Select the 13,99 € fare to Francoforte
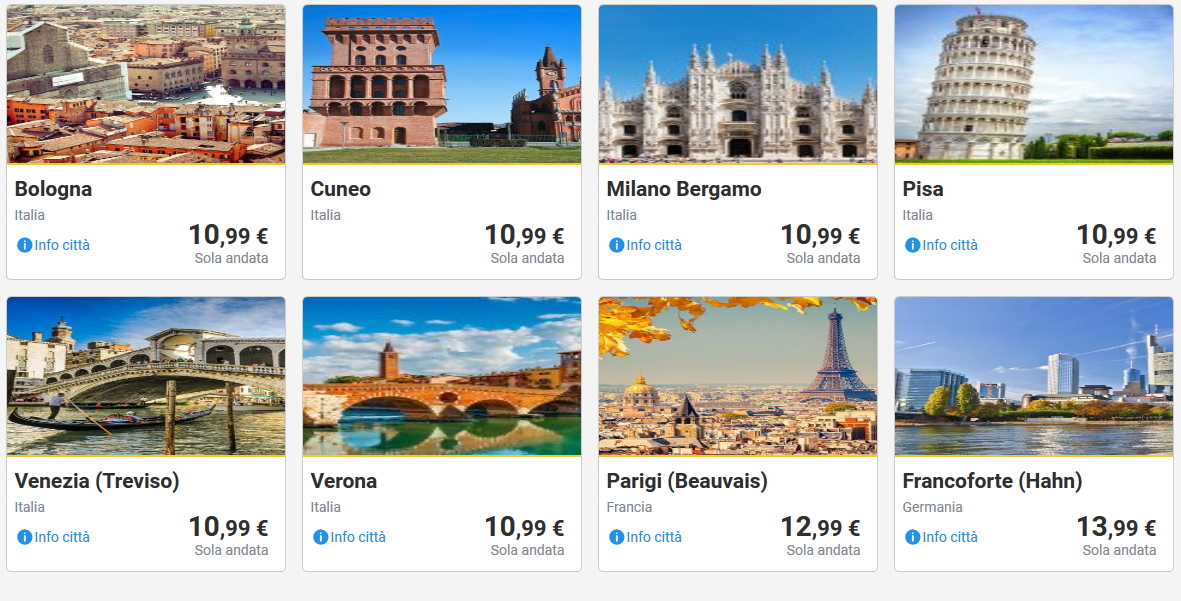The image size is (1181, 601). (1116, 527)
